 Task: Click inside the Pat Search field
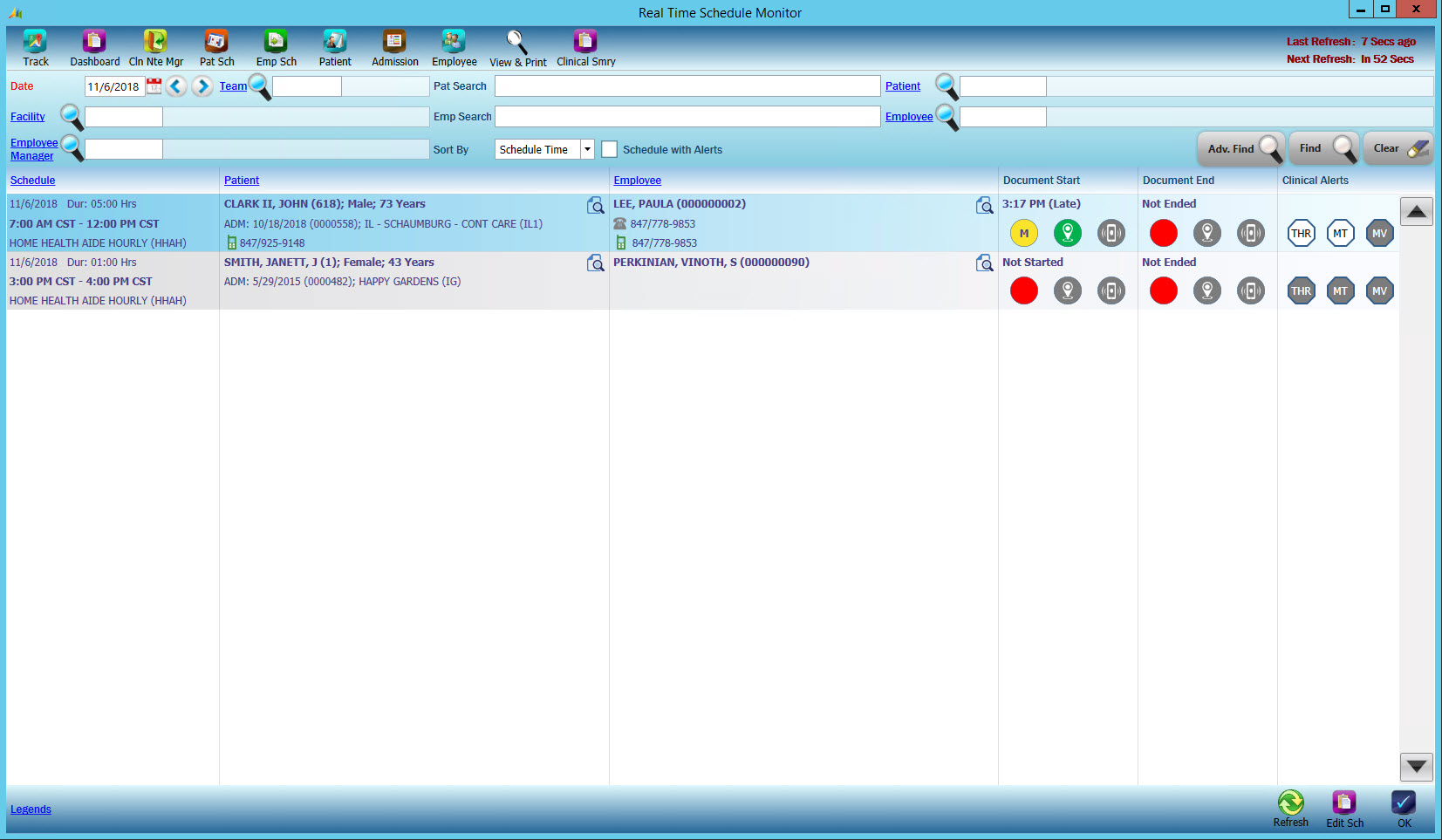pos(687,85)
